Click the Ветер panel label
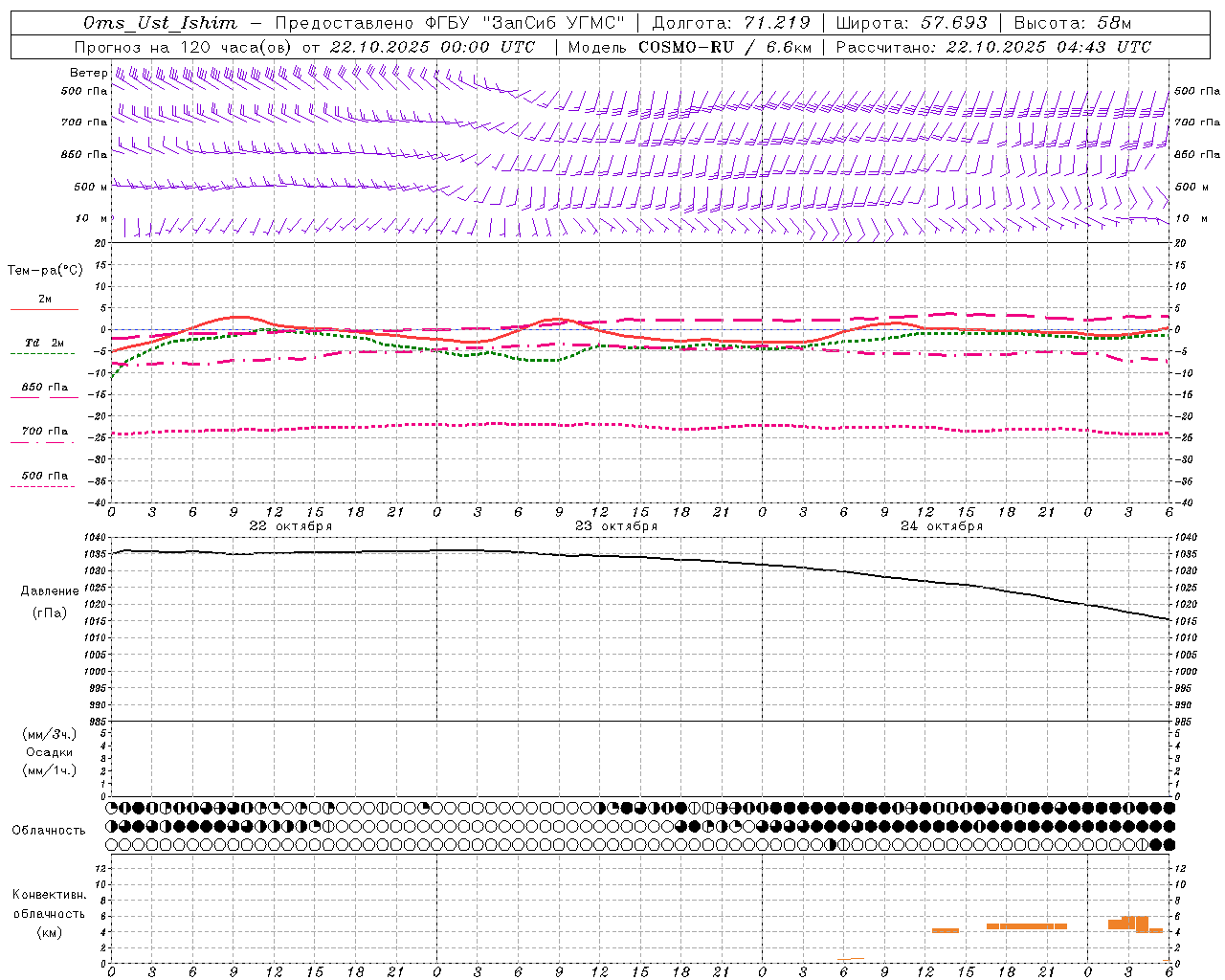 88,73
